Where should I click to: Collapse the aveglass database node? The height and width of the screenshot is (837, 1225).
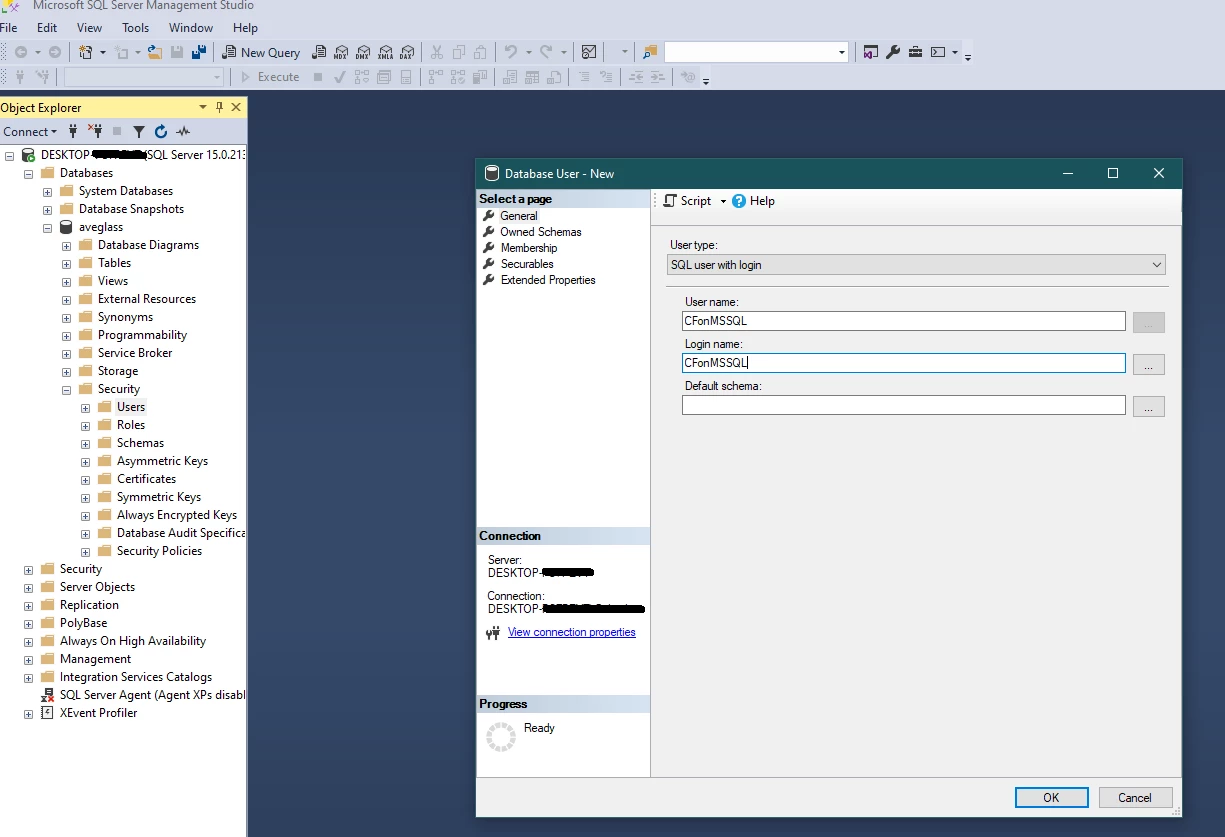(x=47, y=227)
